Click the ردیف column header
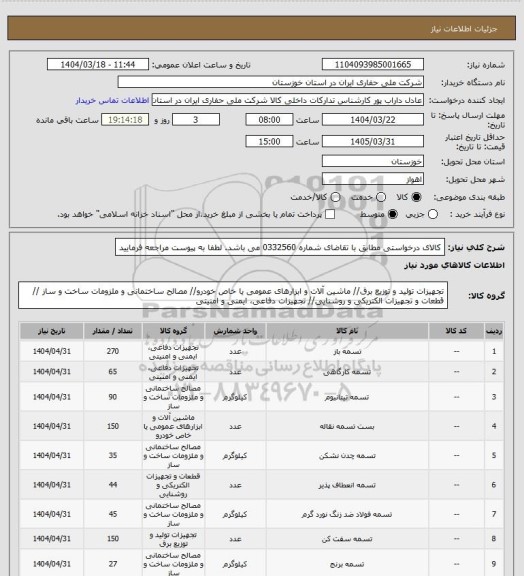Screen dimensions: 524x576 [x=494, y=331]
